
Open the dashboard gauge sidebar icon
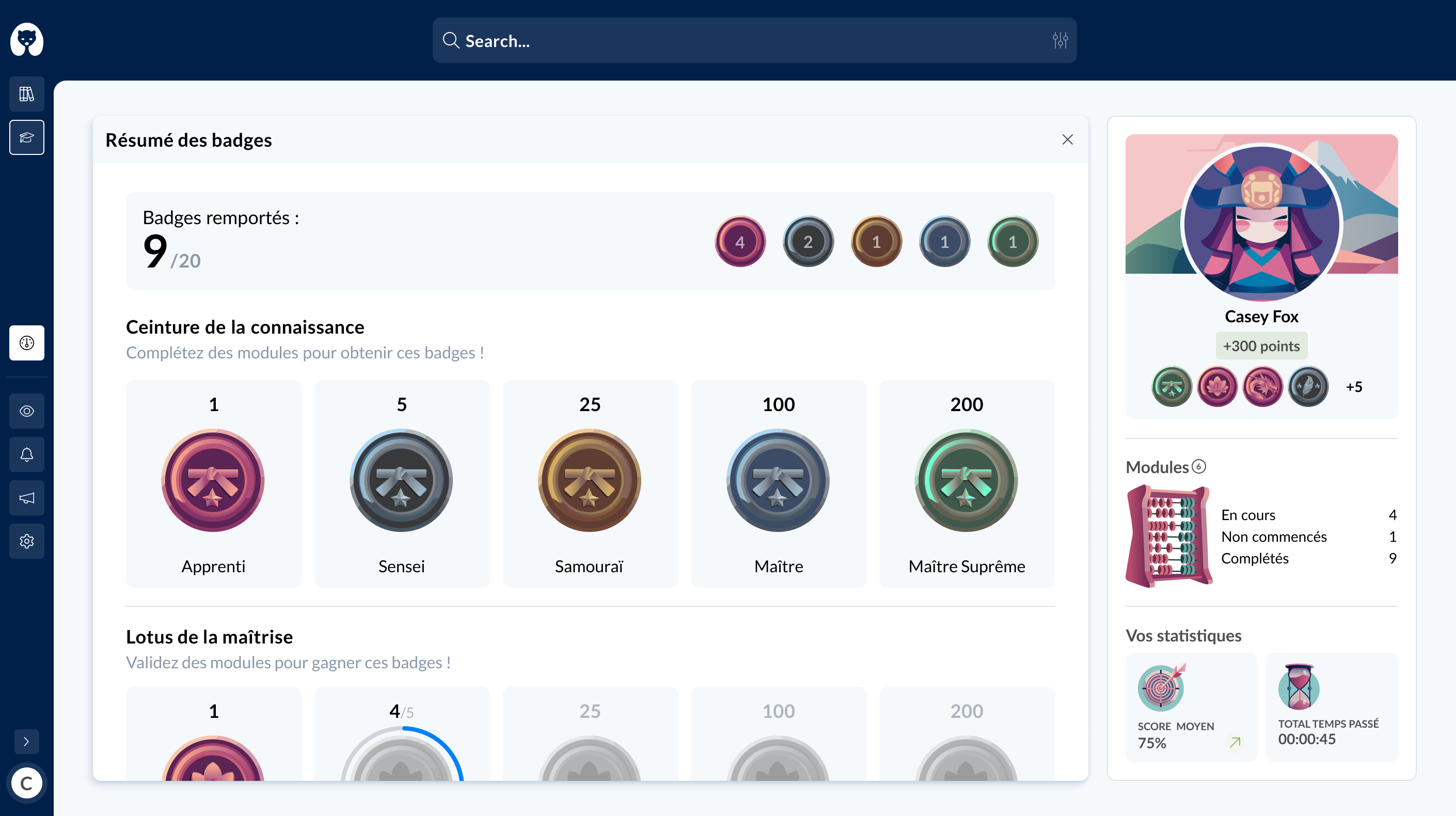point(26,343)
